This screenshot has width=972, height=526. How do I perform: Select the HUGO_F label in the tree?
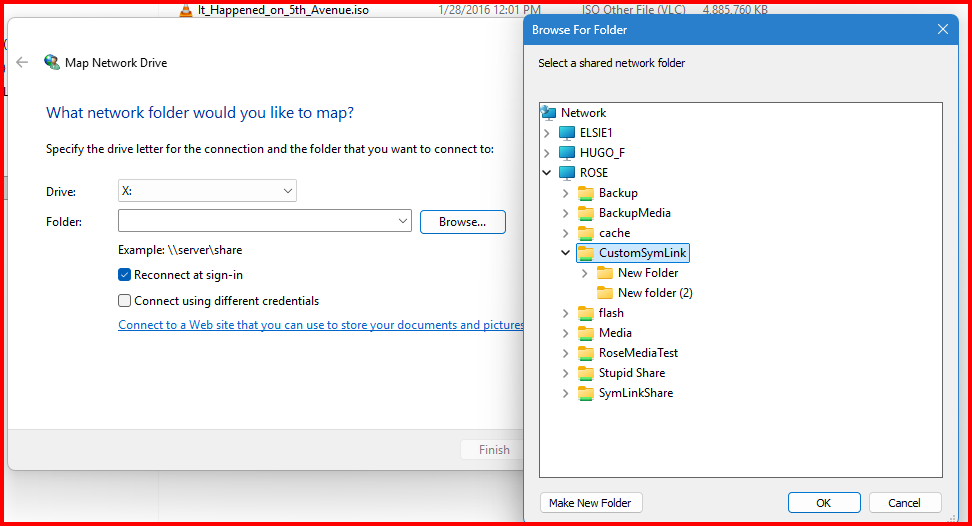(x=602, y=152)
